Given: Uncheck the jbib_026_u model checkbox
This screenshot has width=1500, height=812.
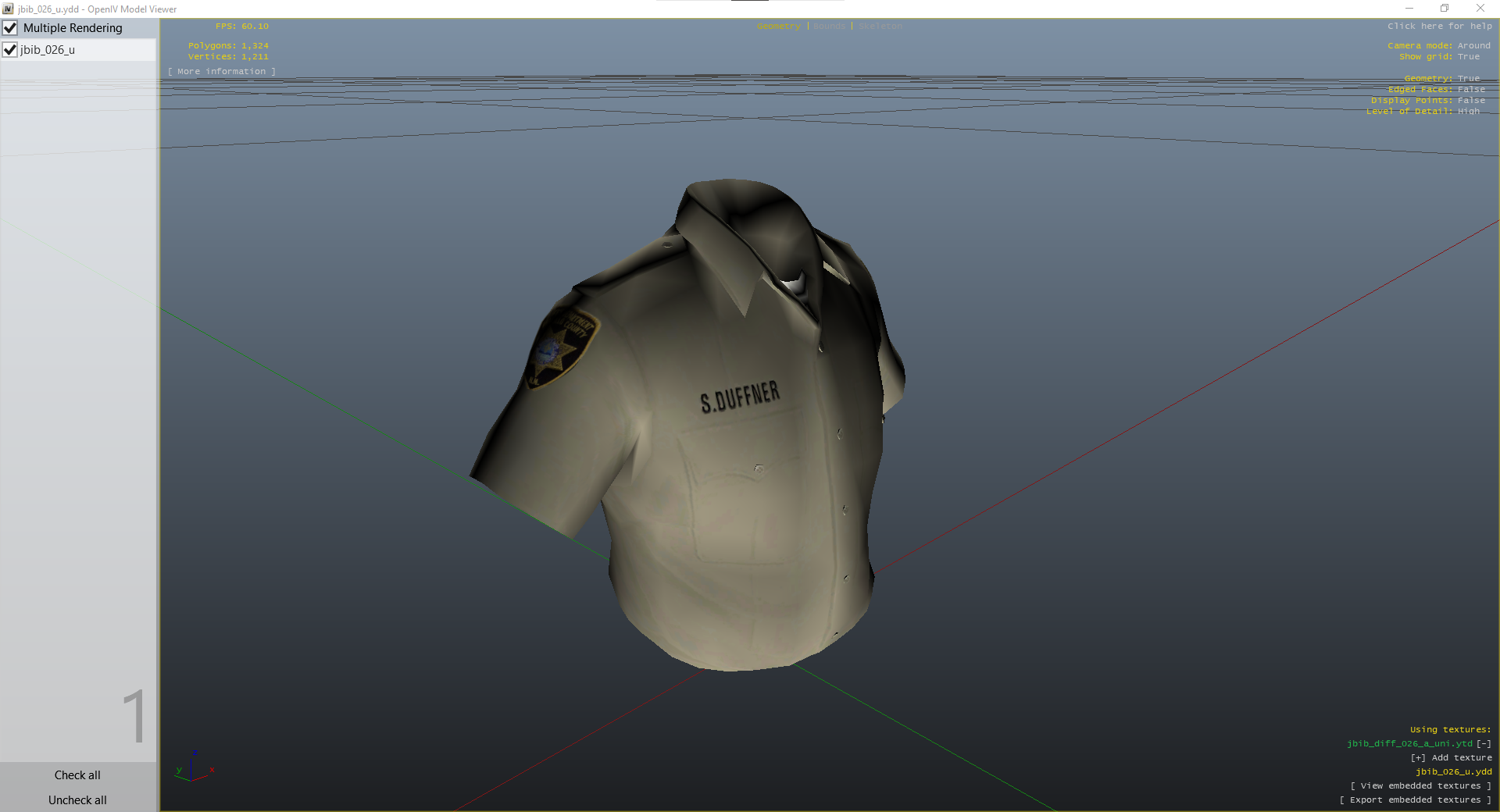Looking at the screenshot, I should [10, 50].
